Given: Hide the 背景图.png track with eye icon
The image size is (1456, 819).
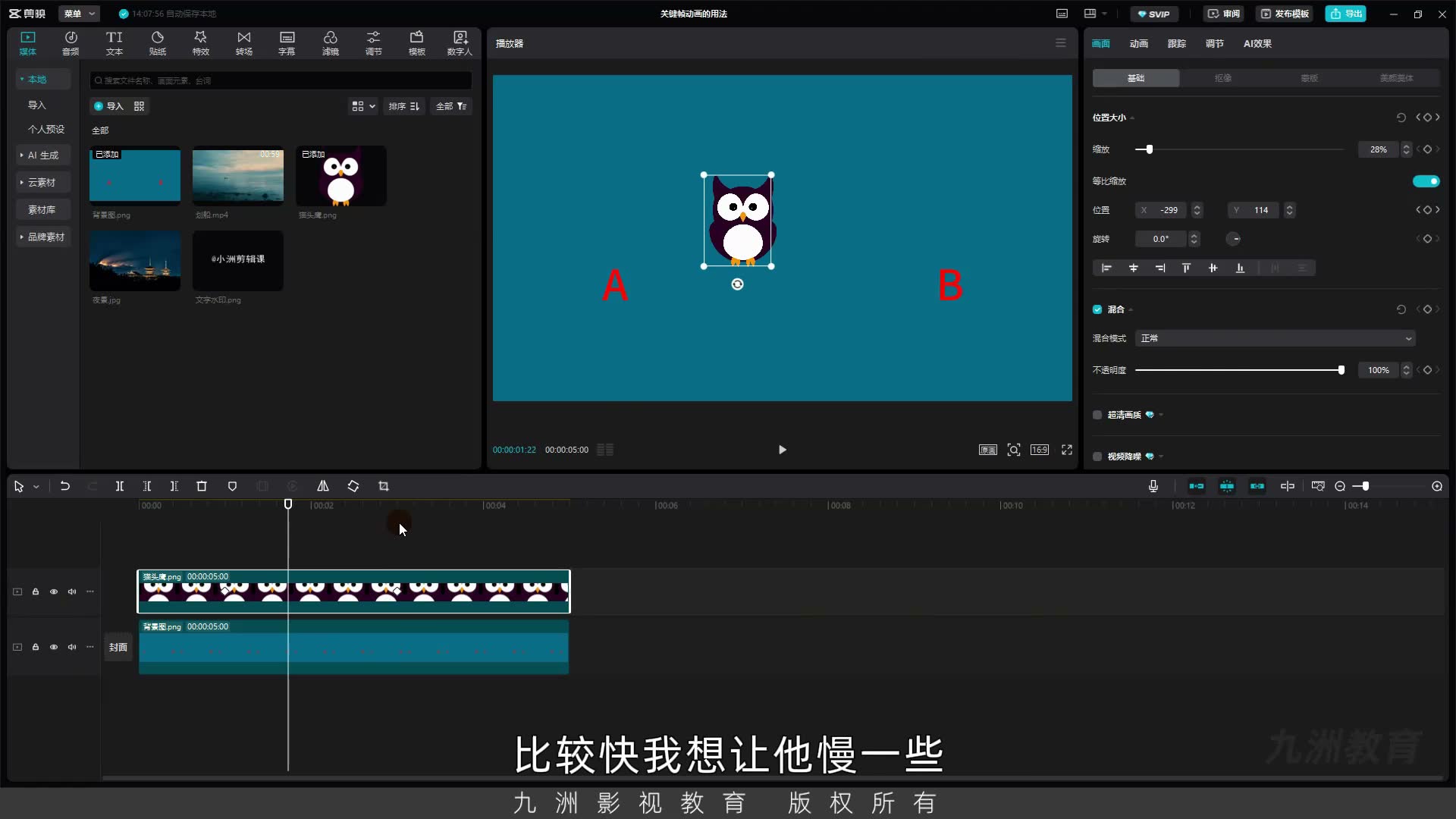Looking at the screenshot, I should [54, 647].
